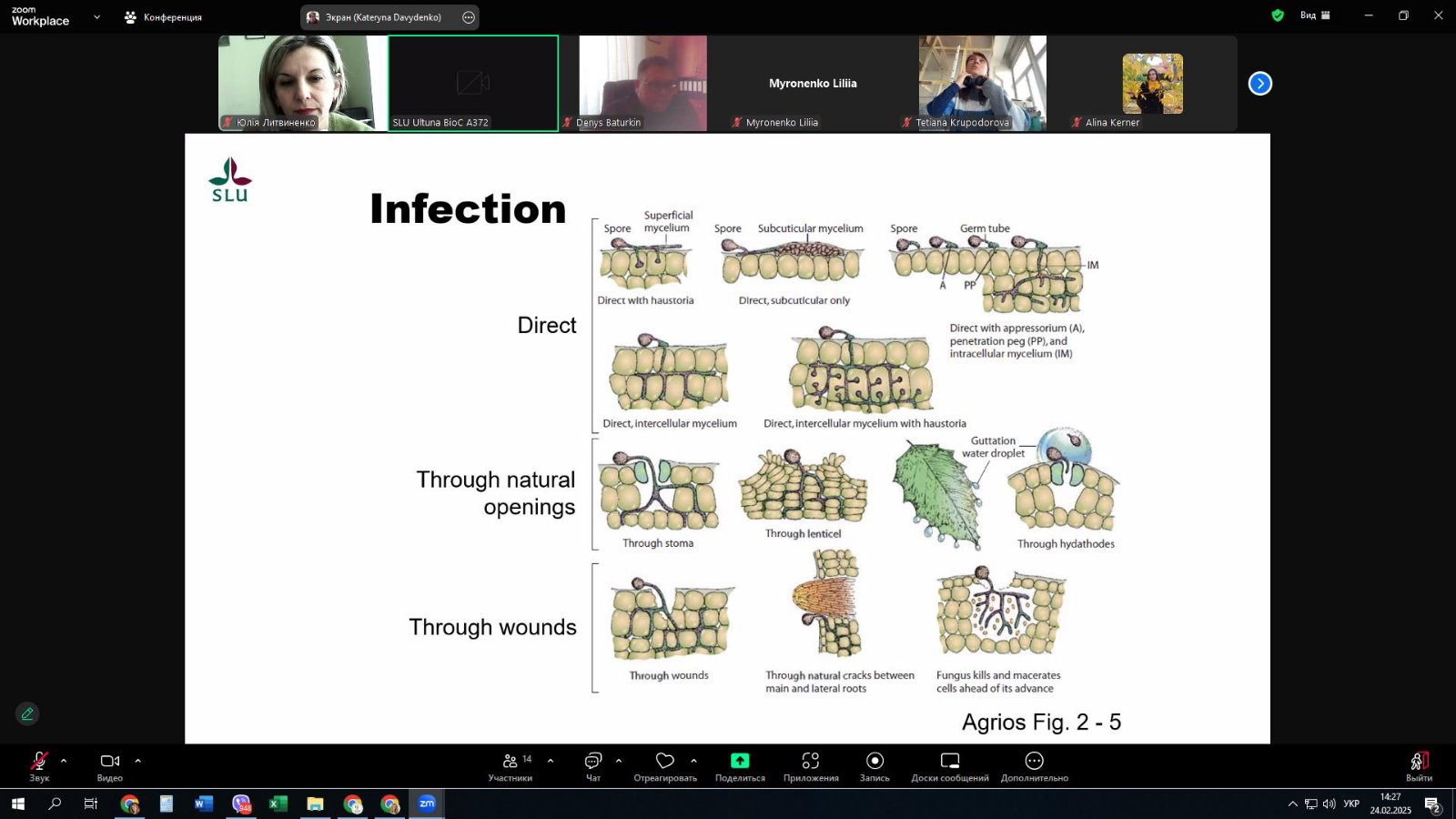Click the Конференция meeting tab
This screenshot has width=1456, height=819.
(x=164, y=17)
